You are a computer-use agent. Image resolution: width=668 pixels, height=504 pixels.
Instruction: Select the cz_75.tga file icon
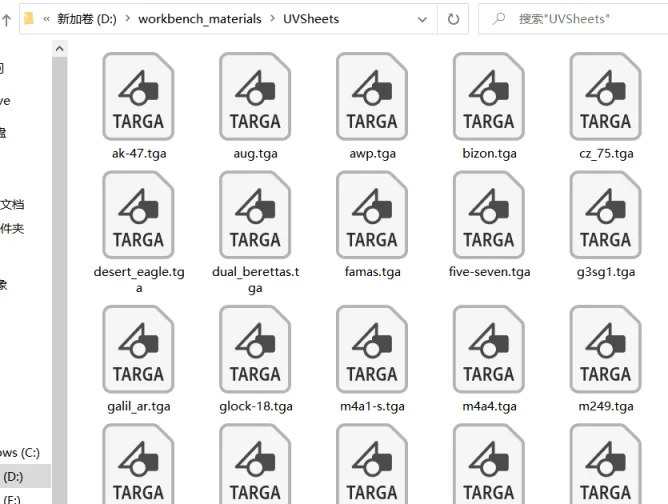605,96
